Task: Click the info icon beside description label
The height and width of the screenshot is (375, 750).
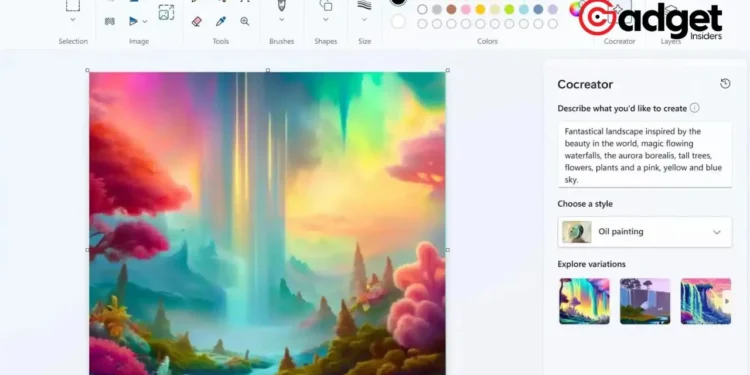Action: pyautogui.click(x=695, y=108)
